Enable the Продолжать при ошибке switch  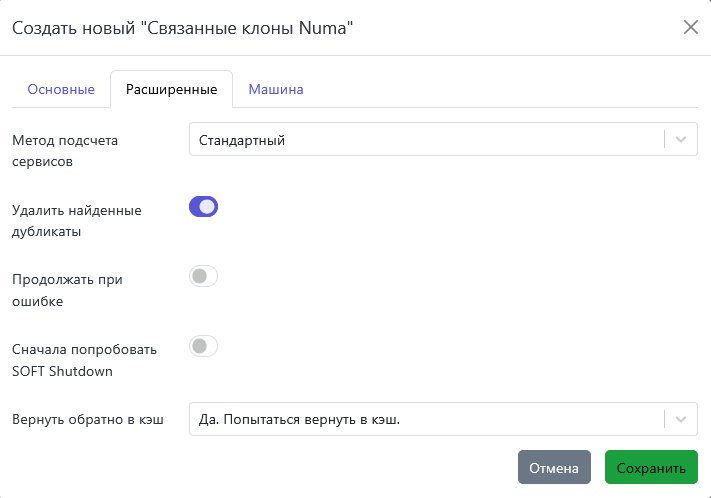203,276
